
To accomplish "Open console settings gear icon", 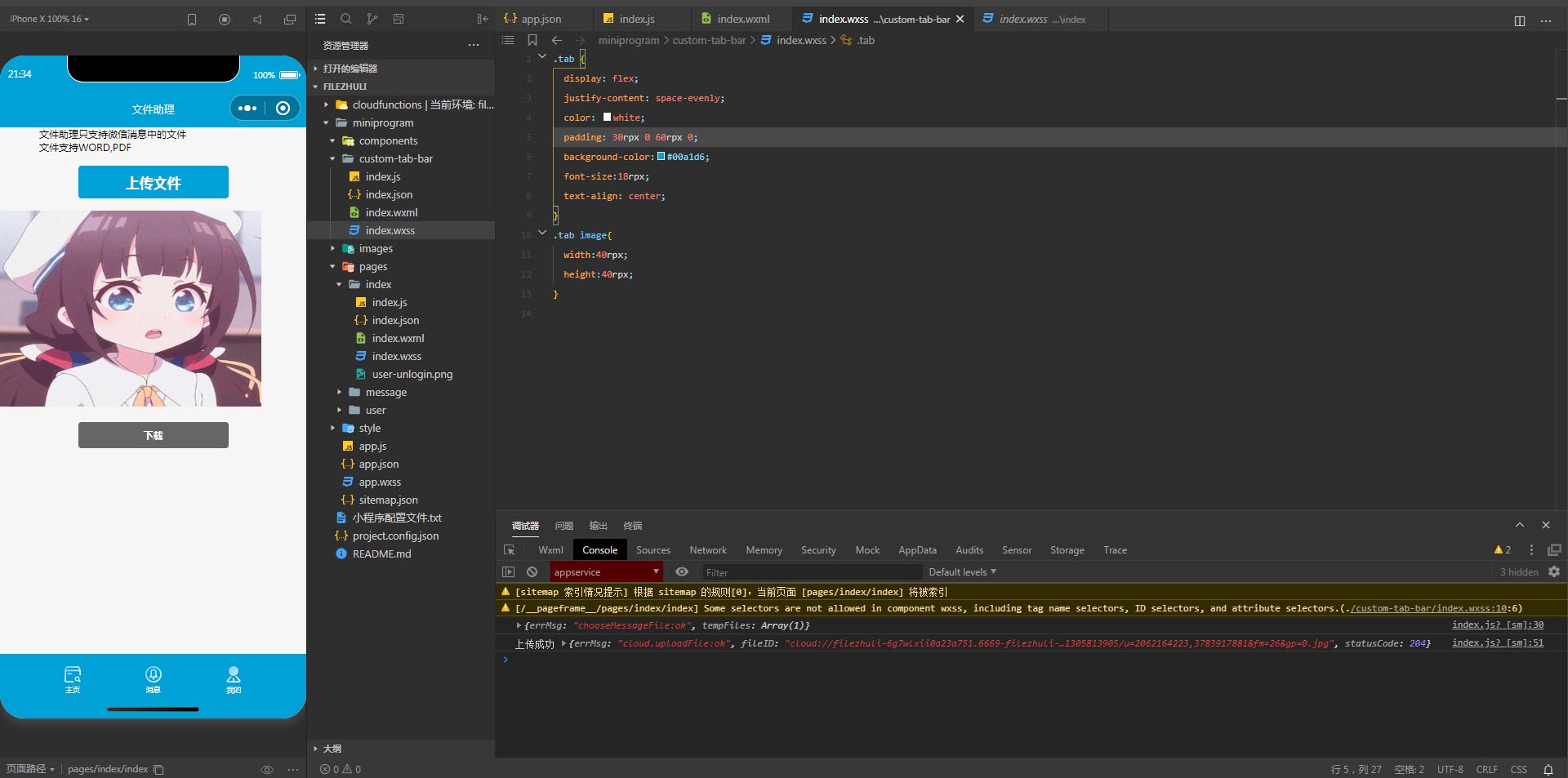I will (1554, 572).
